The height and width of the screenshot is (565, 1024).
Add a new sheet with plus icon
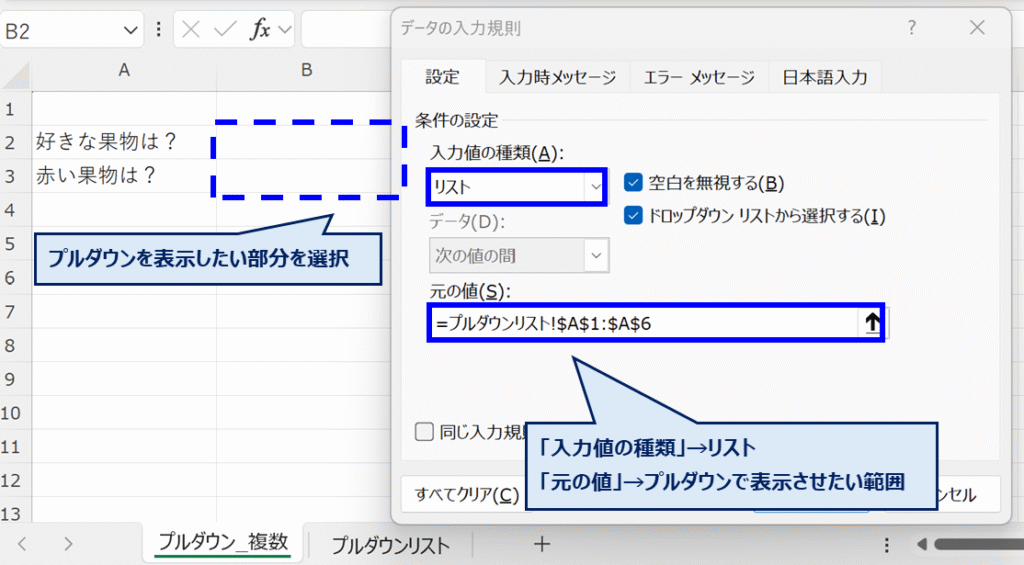541,544
